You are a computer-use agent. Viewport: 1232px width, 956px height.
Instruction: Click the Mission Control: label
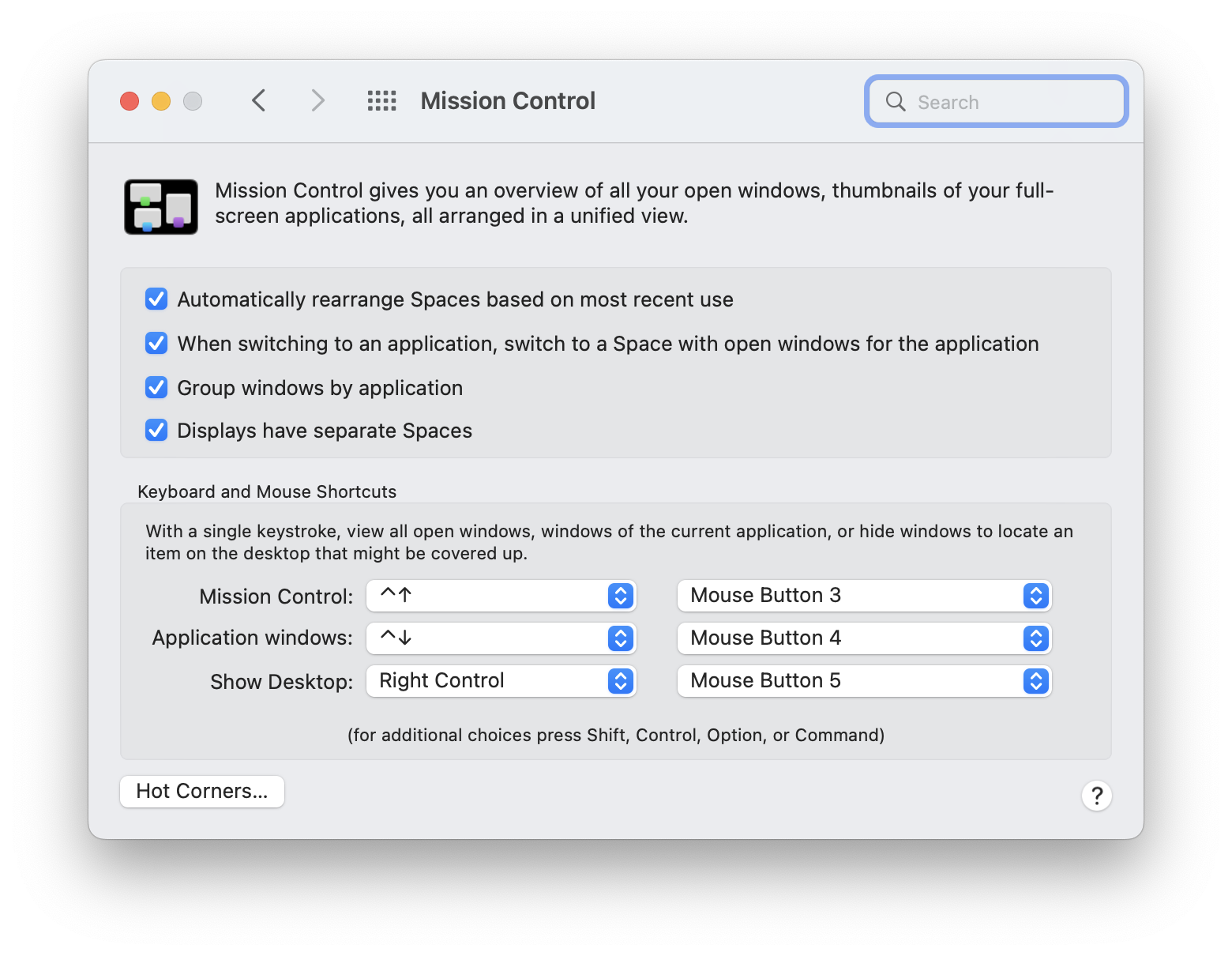pyautogui.click(x=276, y=597)
